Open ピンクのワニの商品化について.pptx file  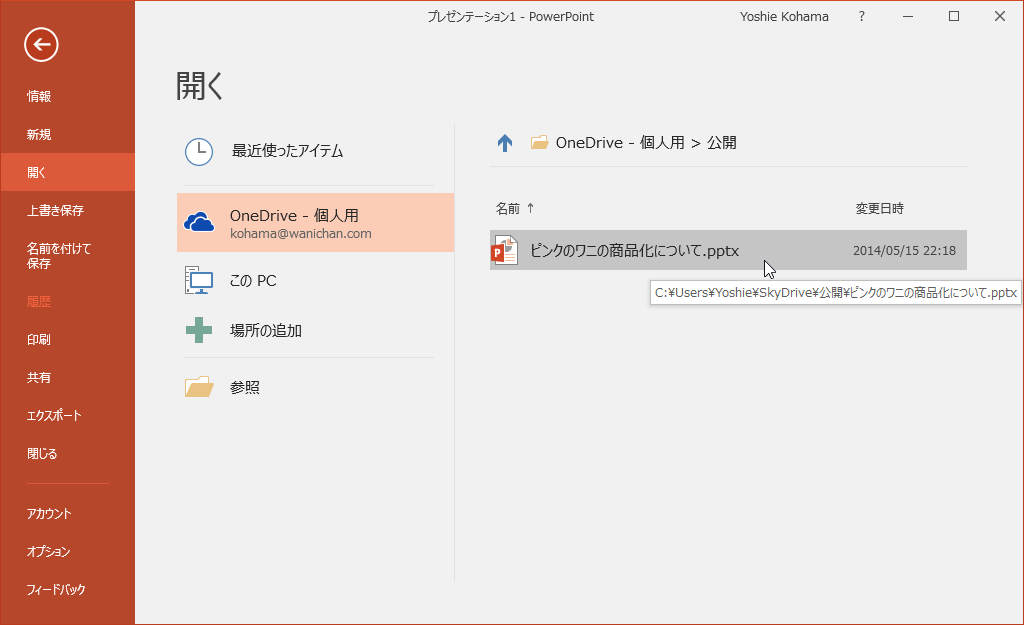click(x=634, y=250)
